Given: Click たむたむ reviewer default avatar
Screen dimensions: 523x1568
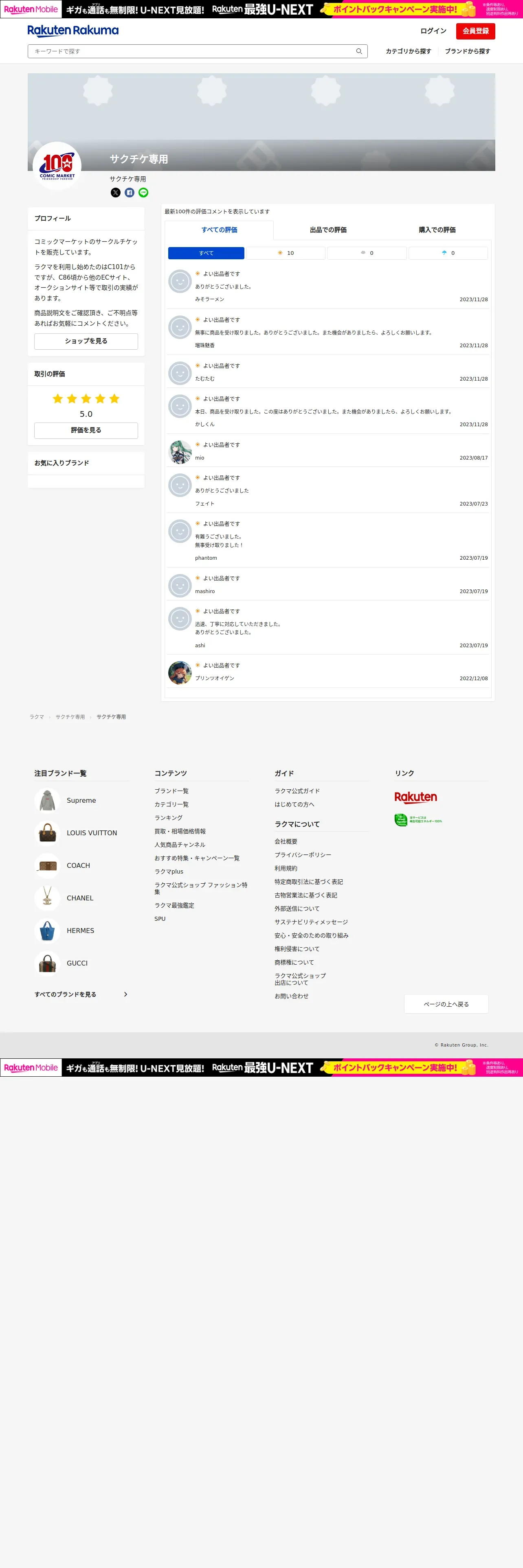Looking at the screenshot, I should pos(180,373).
